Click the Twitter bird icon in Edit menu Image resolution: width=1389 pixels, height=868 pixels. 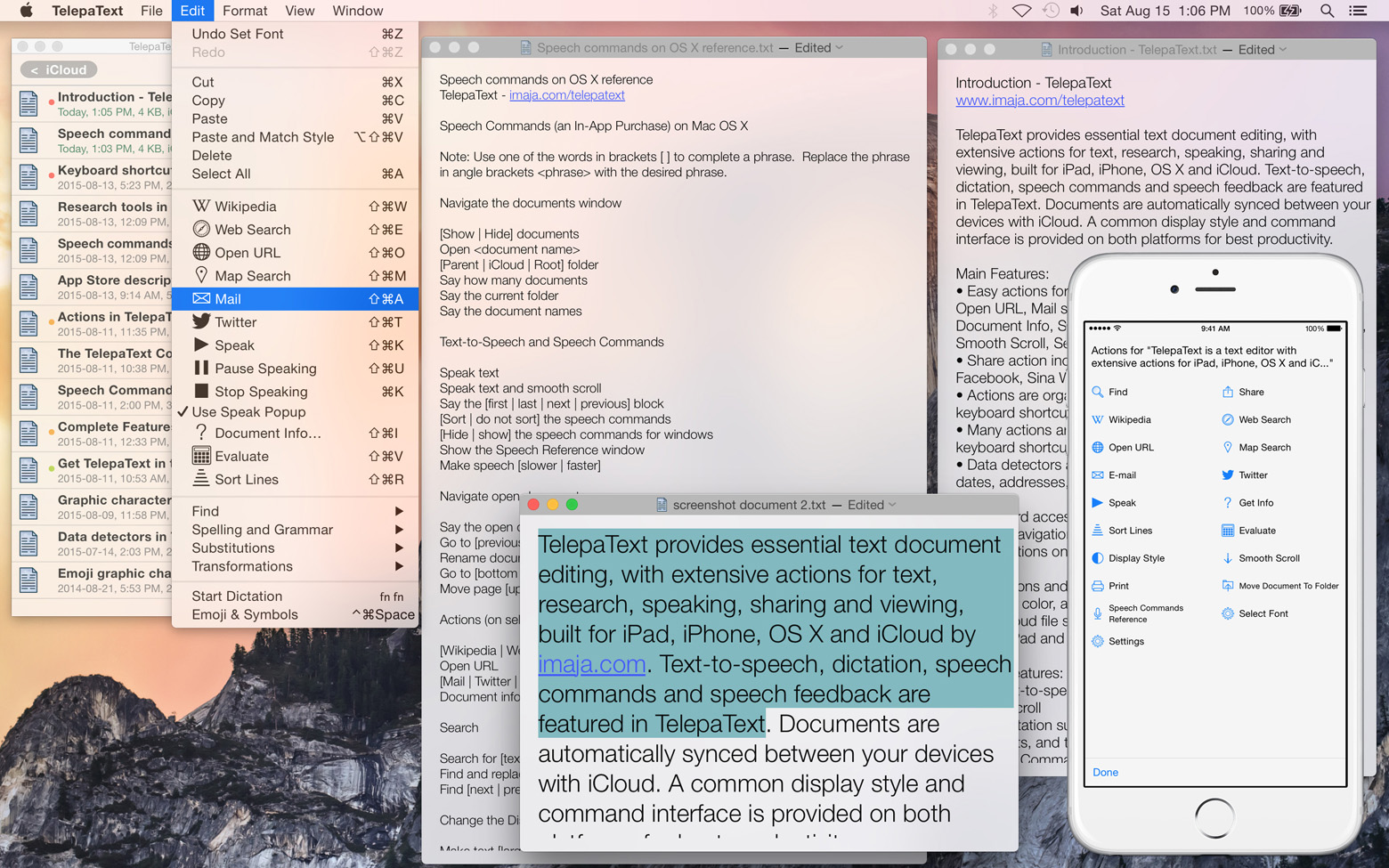[x=202, y=321]
